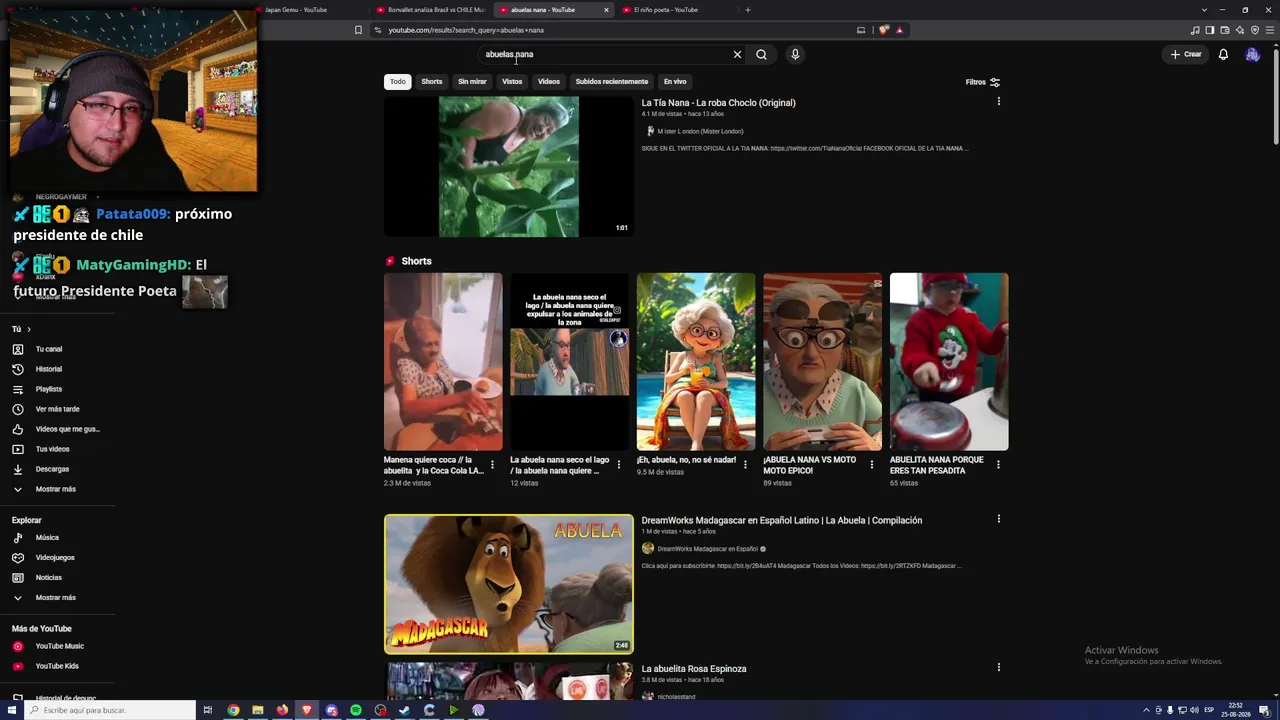This screenshot has height=720, width=1280.
Task: Expand the Tú sidebar section
Action: click(x=21, y=329)
